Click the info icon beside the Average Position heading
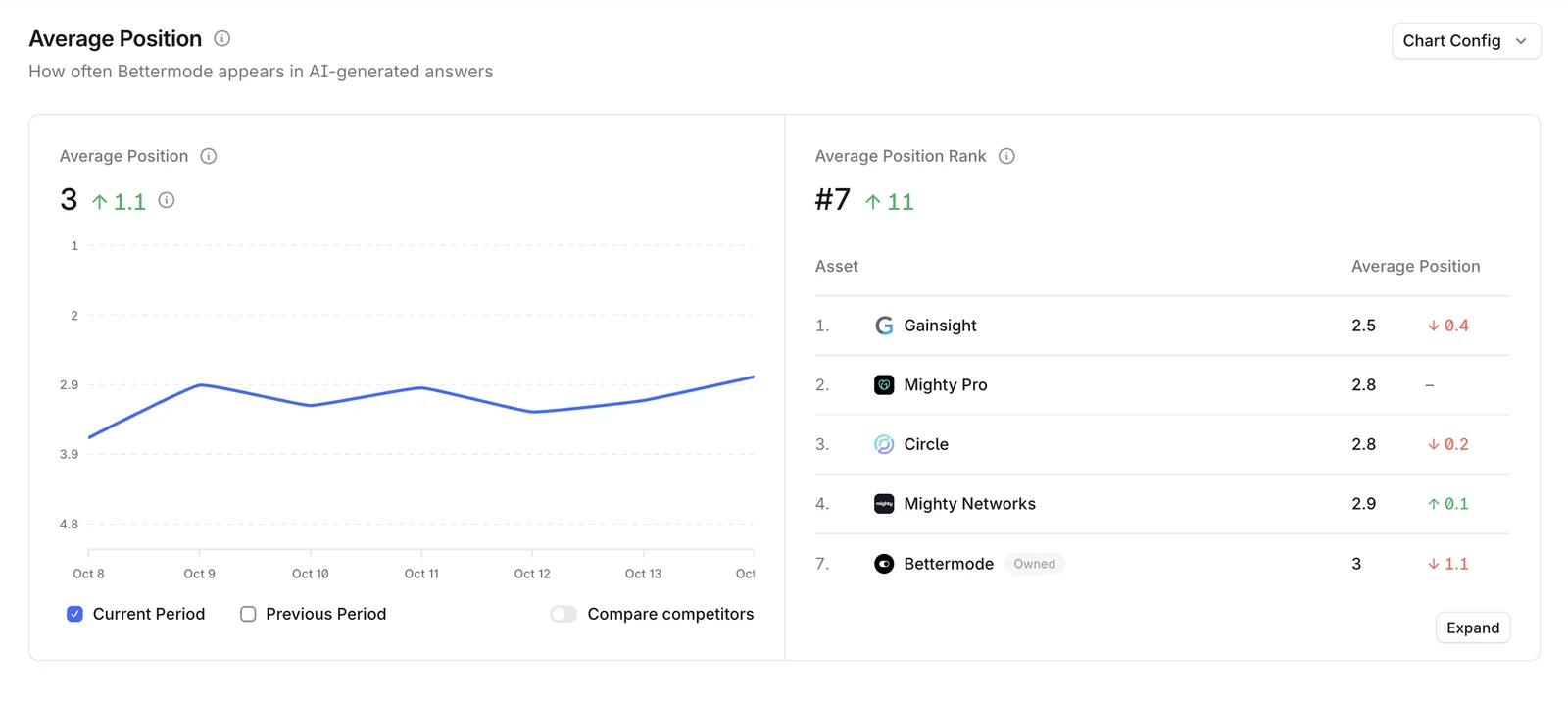 tap(222, 38)
